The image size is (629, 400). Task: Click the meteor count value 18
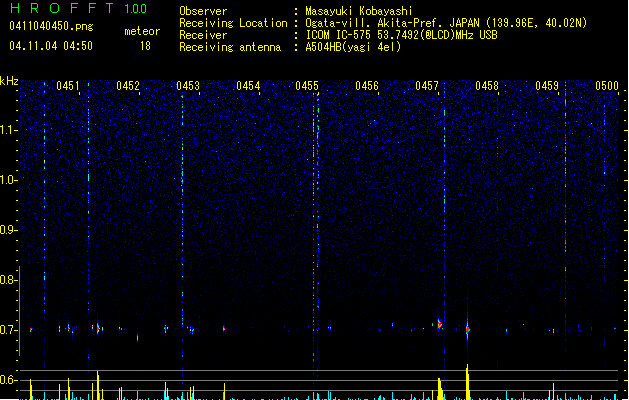point(145,46)
